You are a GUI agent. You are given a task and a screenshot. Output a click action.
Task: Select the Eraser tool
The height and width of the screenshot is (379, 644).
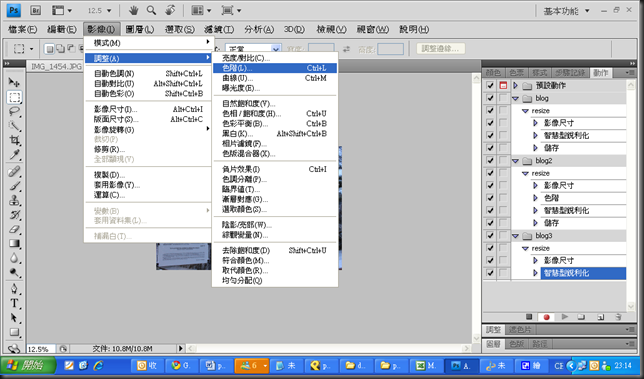pyautogui.click(x=14, y=229)
